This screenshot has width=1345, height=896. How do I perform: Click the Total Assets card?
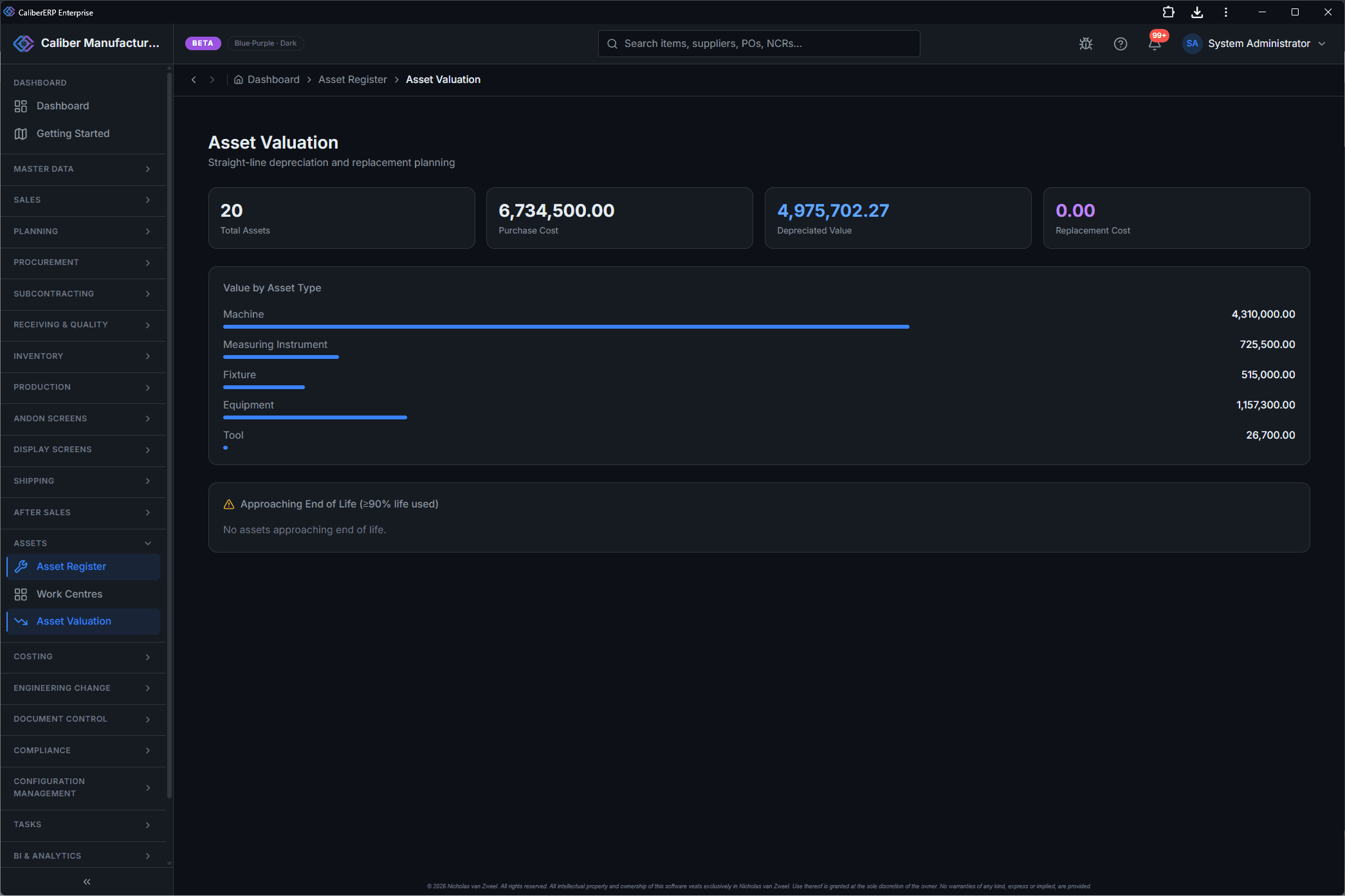tap(342, 218)
